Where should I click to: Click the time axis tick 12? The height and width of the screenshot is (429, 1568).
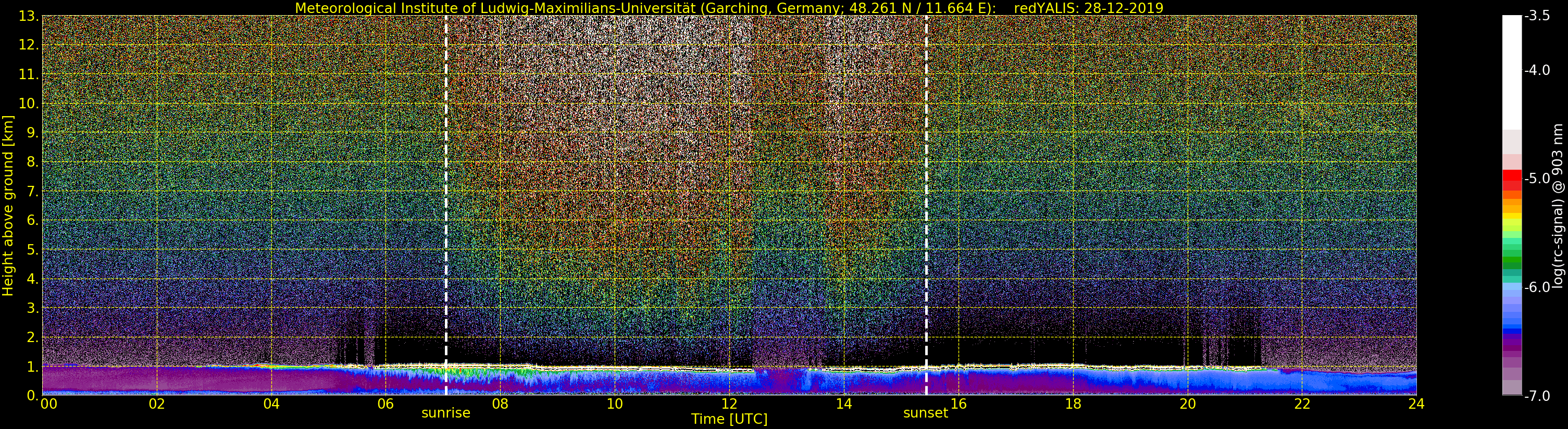[729, 403]
